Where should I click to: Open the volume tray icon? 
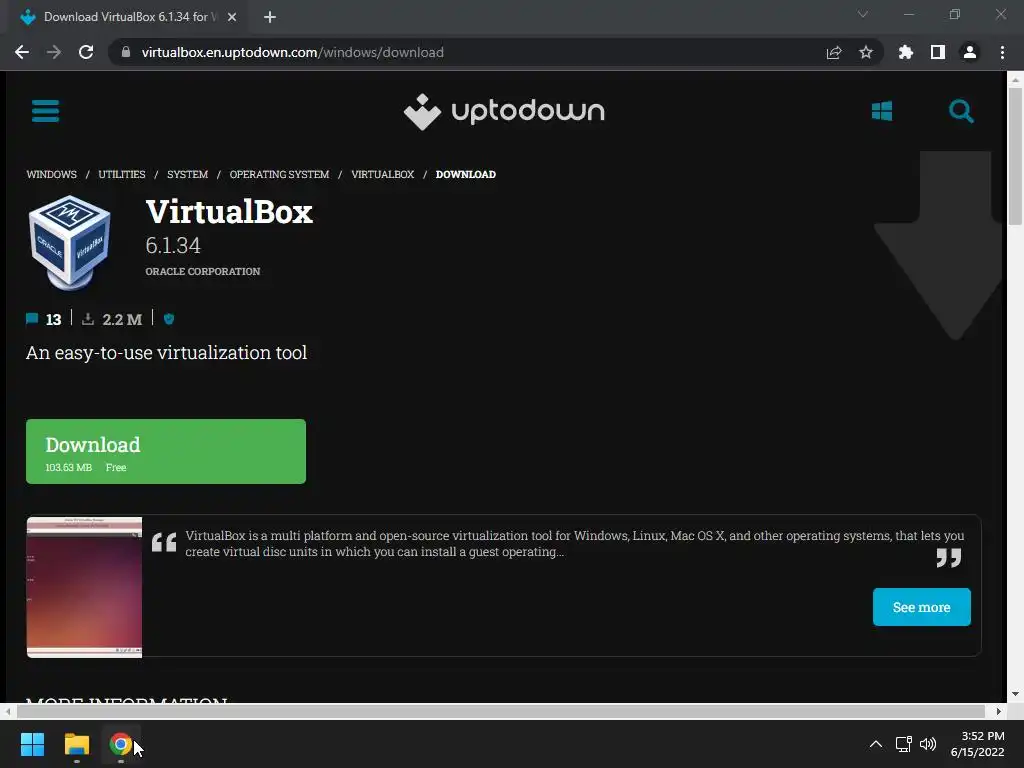[x=928, y=744]
